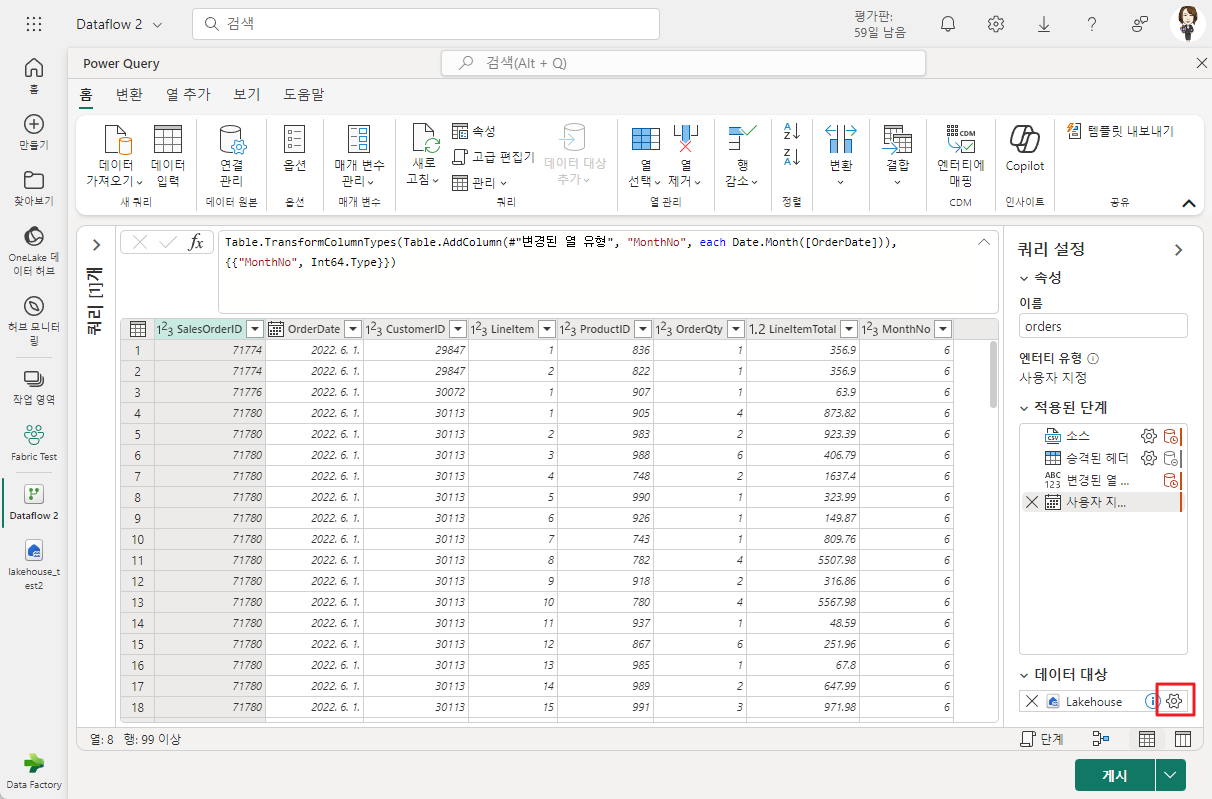Click the download icon in top bar

pos(1044,24)
